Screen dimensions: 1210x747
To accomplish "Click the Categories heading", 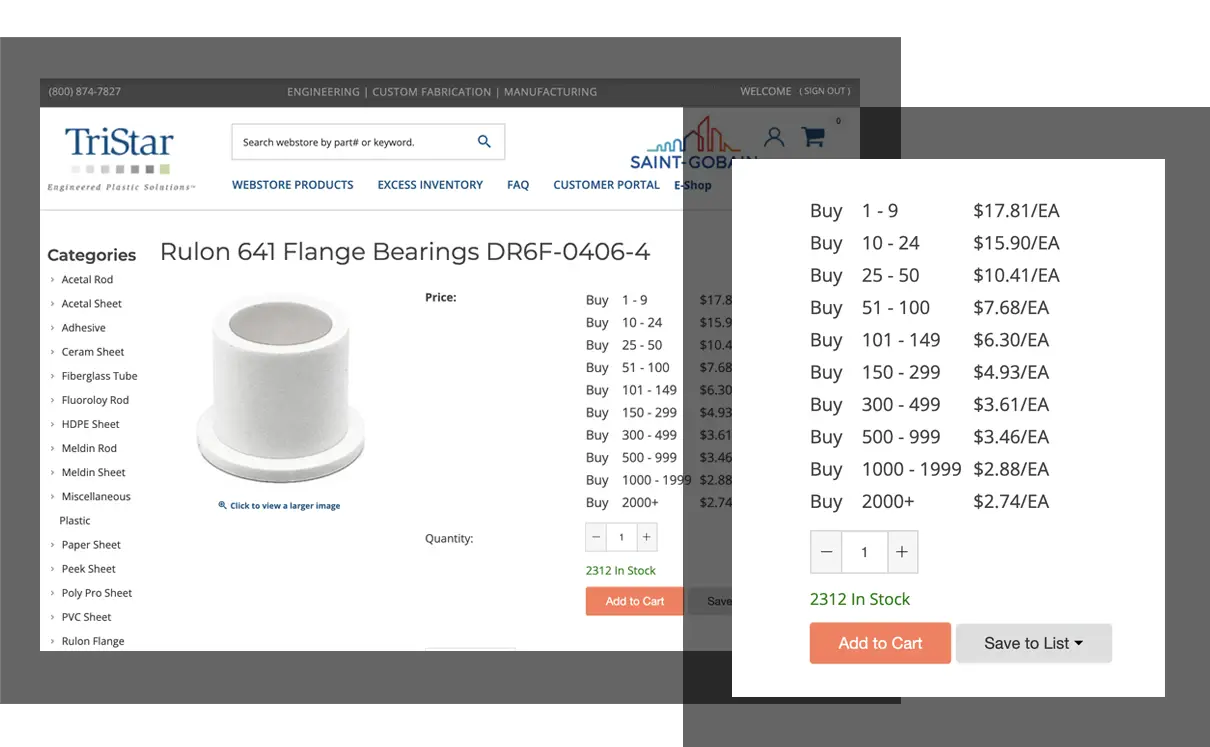I will (92, 255).
